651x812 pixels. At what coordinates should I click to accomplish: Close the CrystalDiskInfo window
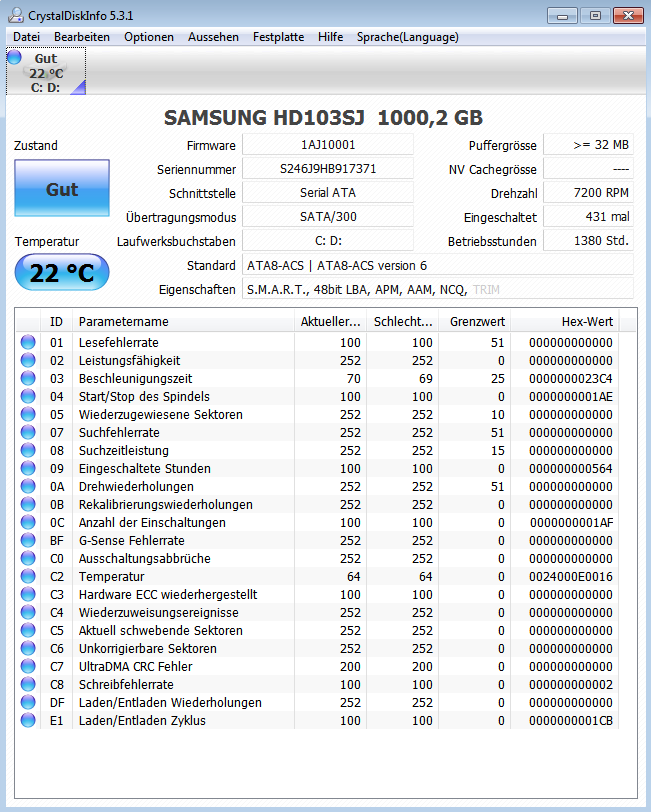[x=628, y=16]
